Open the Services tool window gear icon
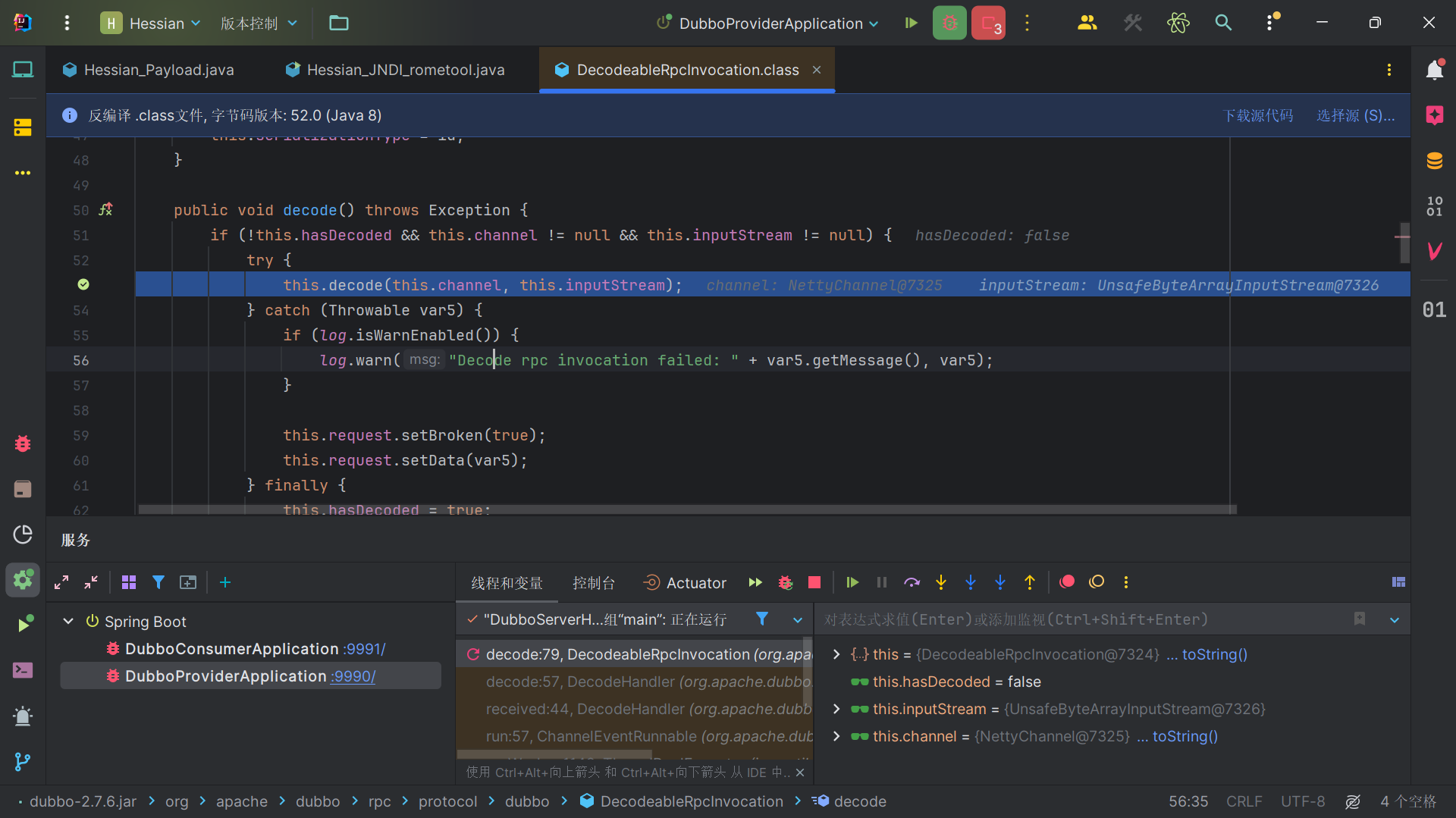The width and height of the screenshot is (1456, 818). [23, 580]
